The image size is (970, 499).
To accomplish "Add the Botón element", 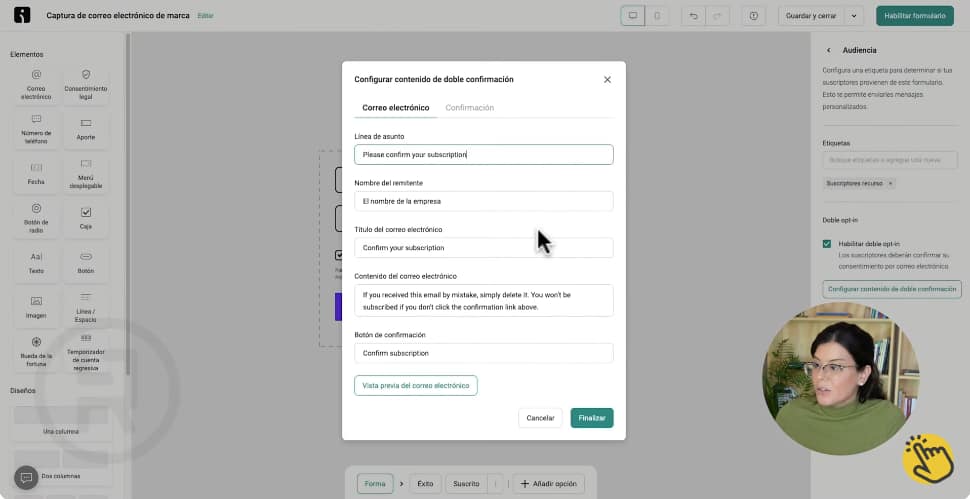I will coord(85,263).
